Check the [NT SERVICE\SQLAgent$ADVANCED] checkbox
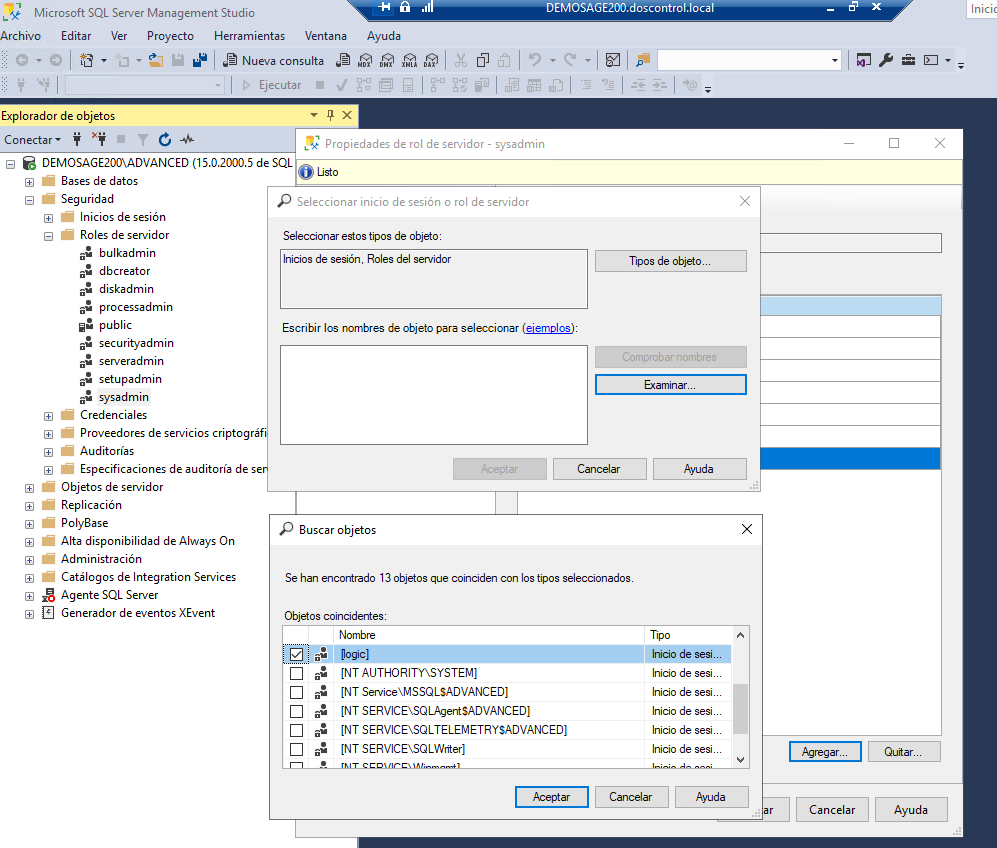 [x=296, y=711]
